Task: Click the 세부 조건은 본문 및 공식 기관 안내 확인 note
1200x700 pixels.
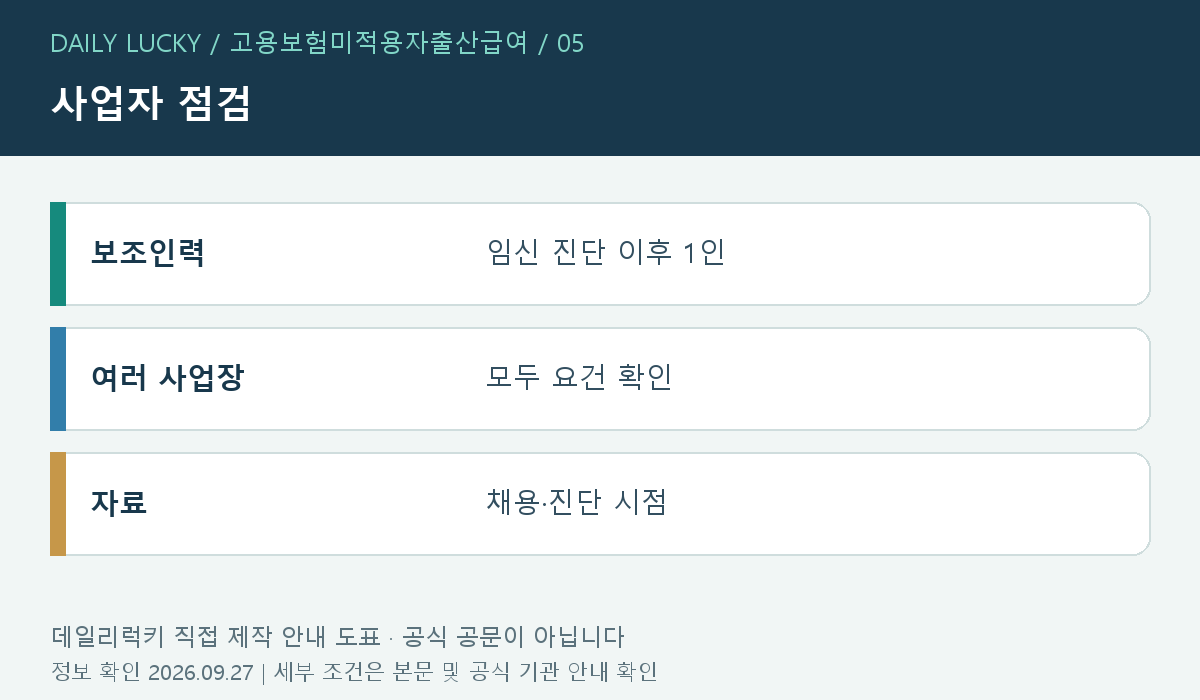Action: point(465,672)
